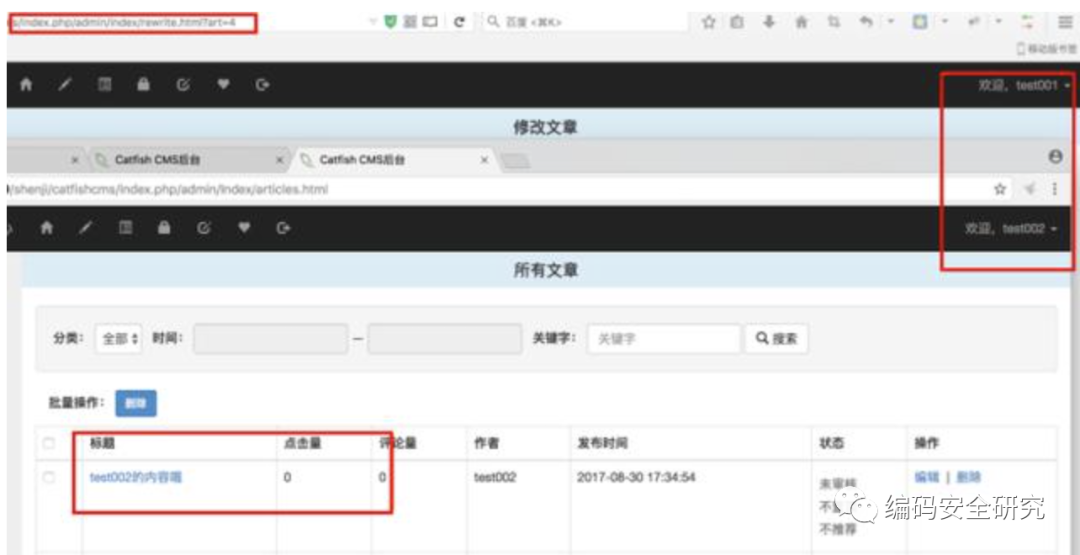Screen dimensions: 1080x555
Task: Open the list page icon in test002's navbar
Action: coord(125,228)
